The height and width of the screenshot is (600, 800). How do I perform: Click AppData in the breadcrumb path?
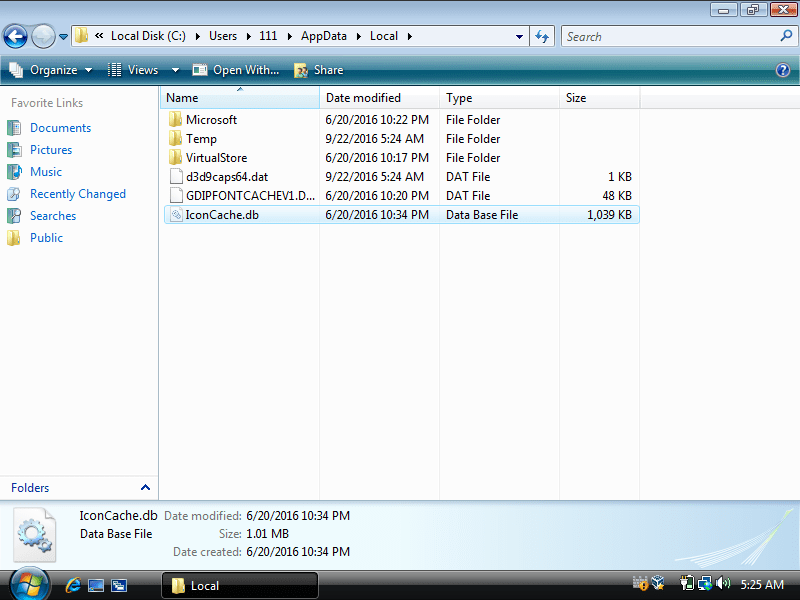coord(321,36)
